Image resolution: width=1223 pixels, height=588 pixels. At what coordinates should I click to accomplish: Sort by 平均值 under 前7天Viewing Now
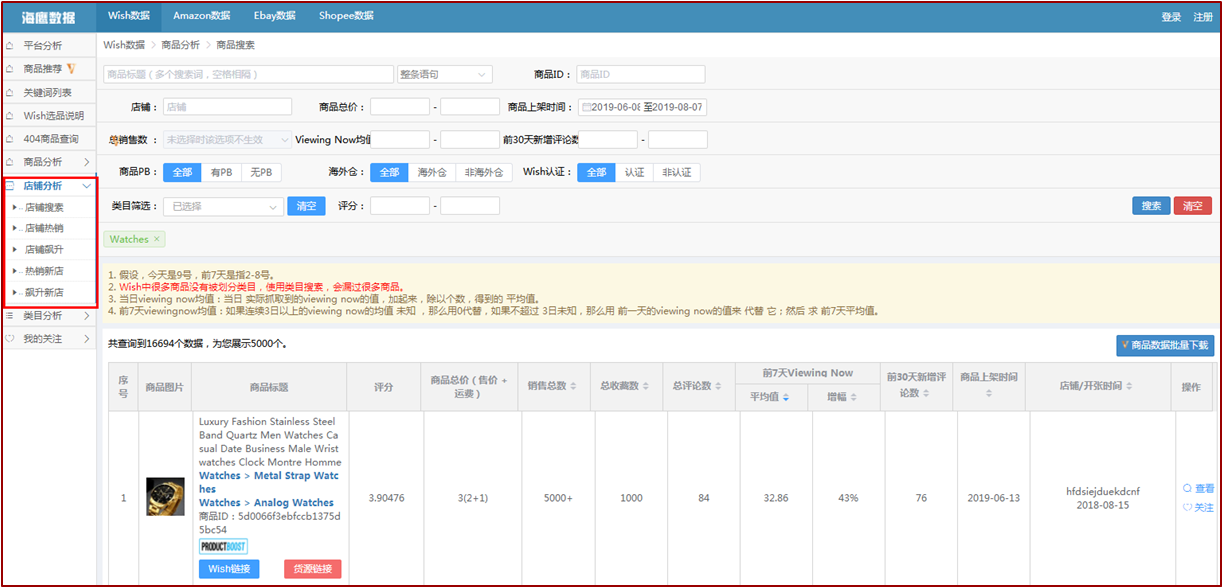click(x=784, y=398)
